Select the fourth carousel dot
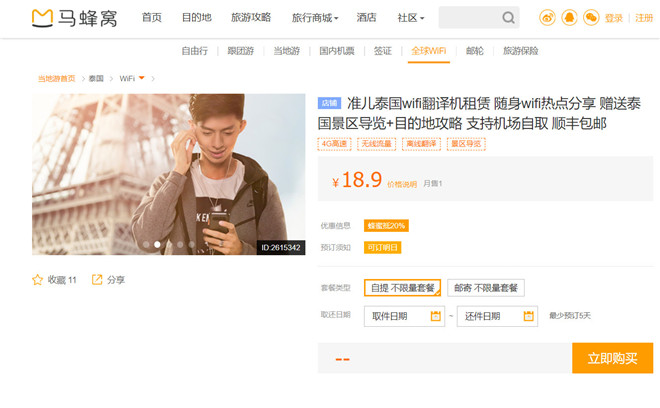660x408 pixels. tap(180, 244)
